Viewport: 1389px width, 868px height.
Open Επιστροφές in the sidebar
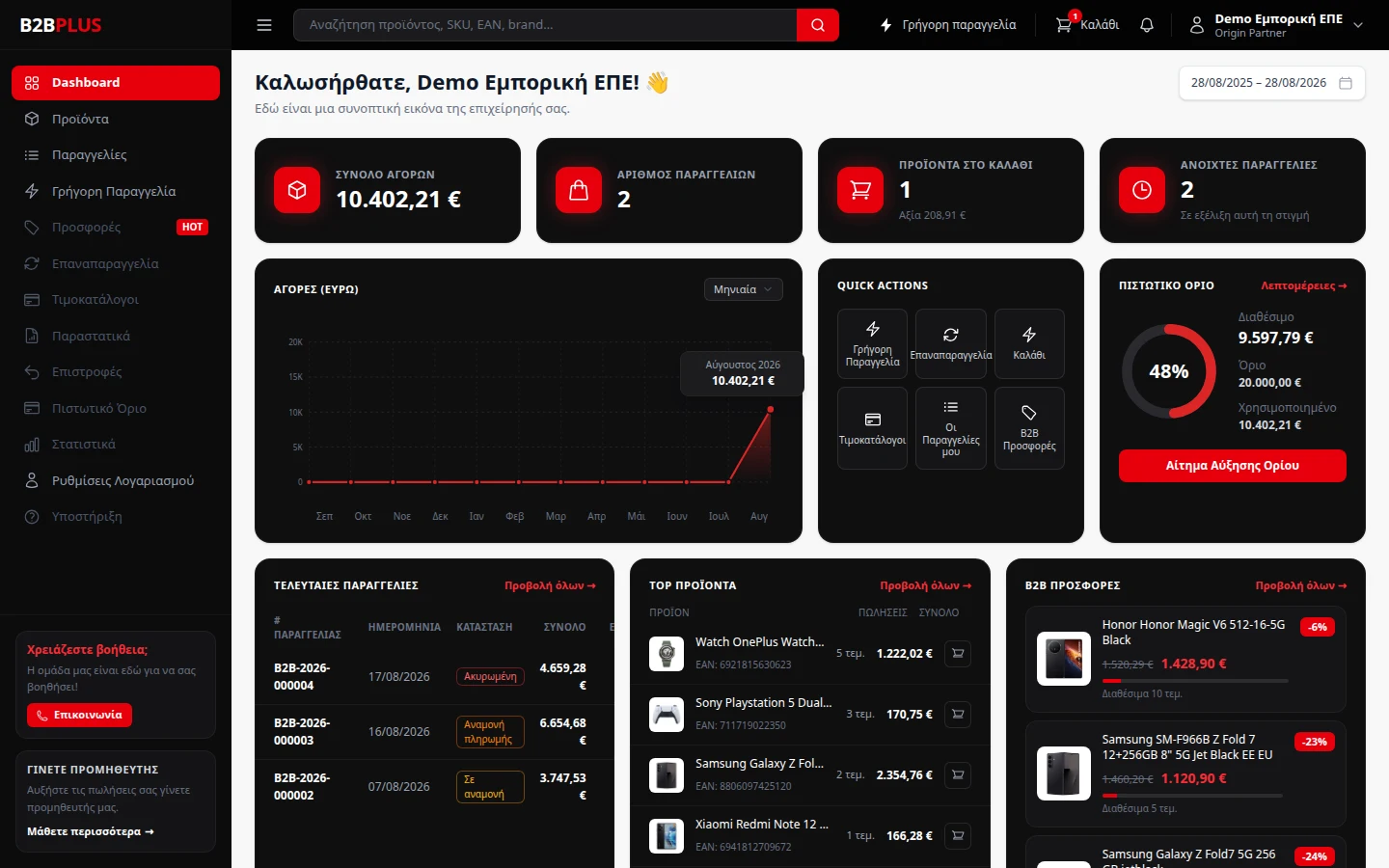(116, 372)
